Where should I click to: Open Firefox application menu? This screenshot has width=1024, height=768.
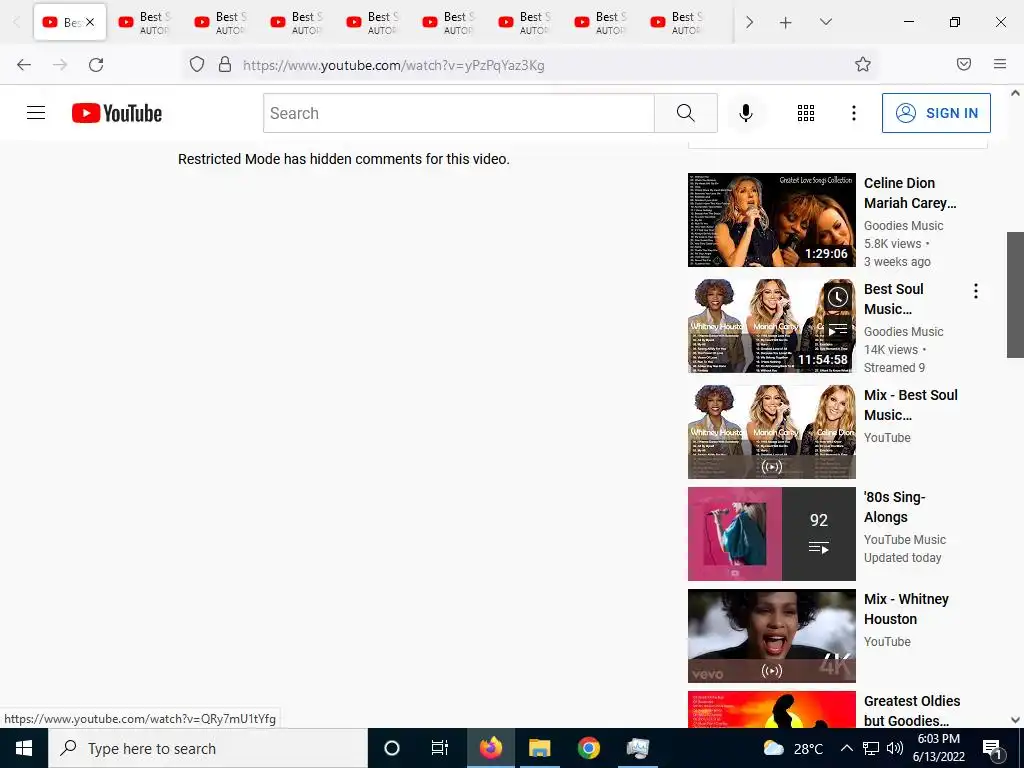(1000, 64)
